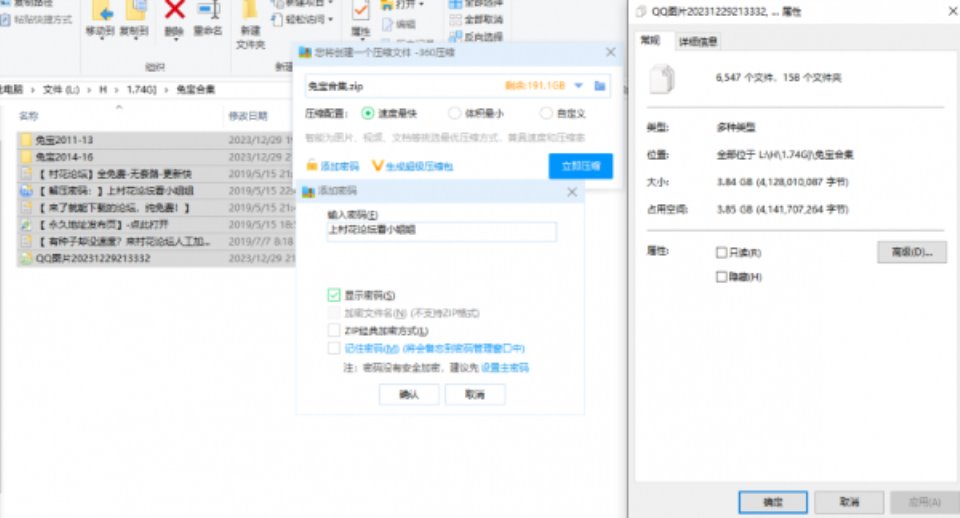Sort by the 修改日期 column header
This screenshot has height=518, width=960.
(x=248, y=116)
